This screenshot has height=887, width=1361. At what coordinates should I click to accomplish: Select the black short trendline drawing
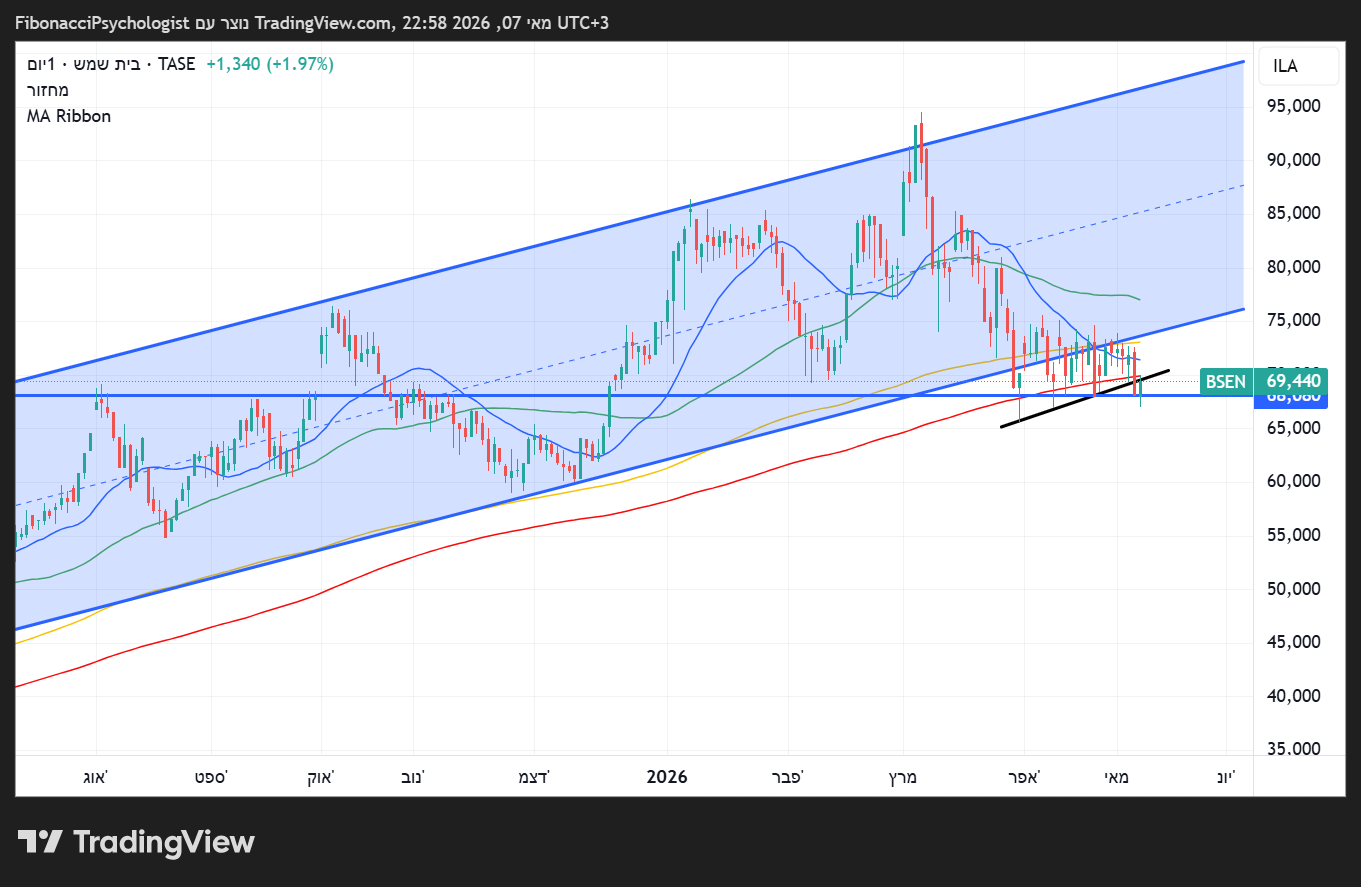click(x=1085, y=400)
